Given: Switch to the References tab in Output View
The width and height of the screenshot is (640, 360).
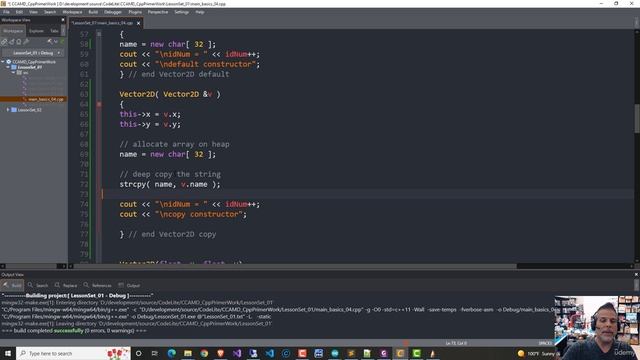Looking at the screenshot, I should tap(97, 285).
